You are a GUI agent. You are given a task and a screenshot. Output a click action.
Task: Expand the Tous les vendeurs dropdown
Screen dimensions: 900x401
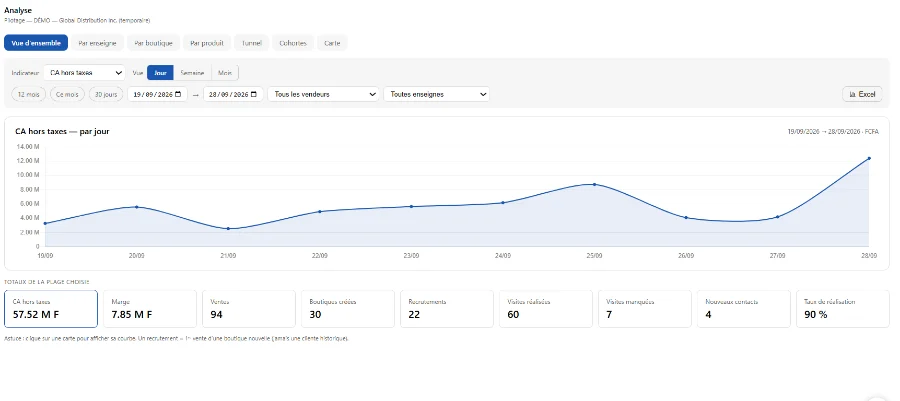[x=324, y=94]
